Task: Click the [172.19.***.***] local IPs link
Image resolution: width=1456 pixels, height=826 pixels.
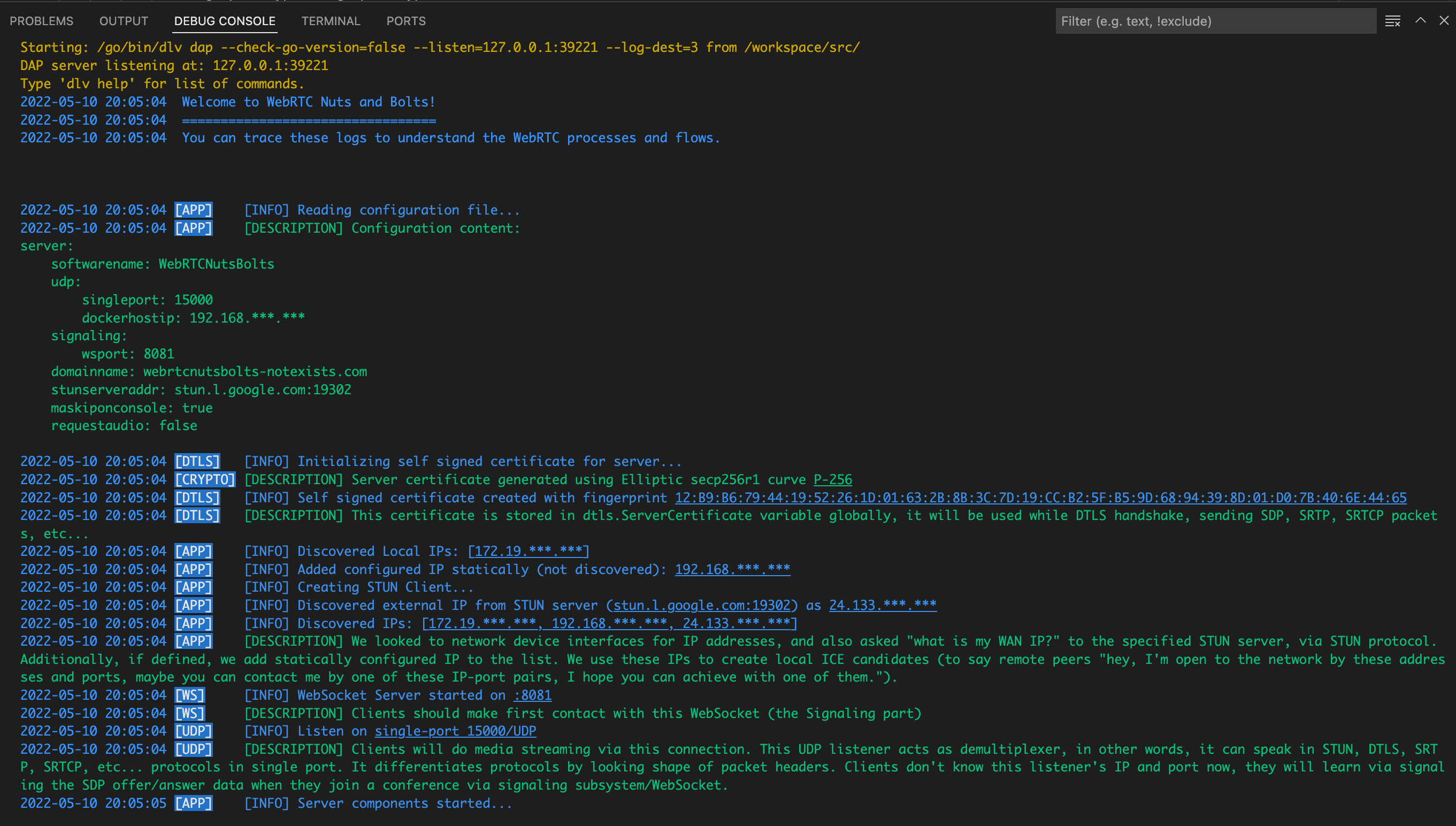Action: [x=528, y=551]
